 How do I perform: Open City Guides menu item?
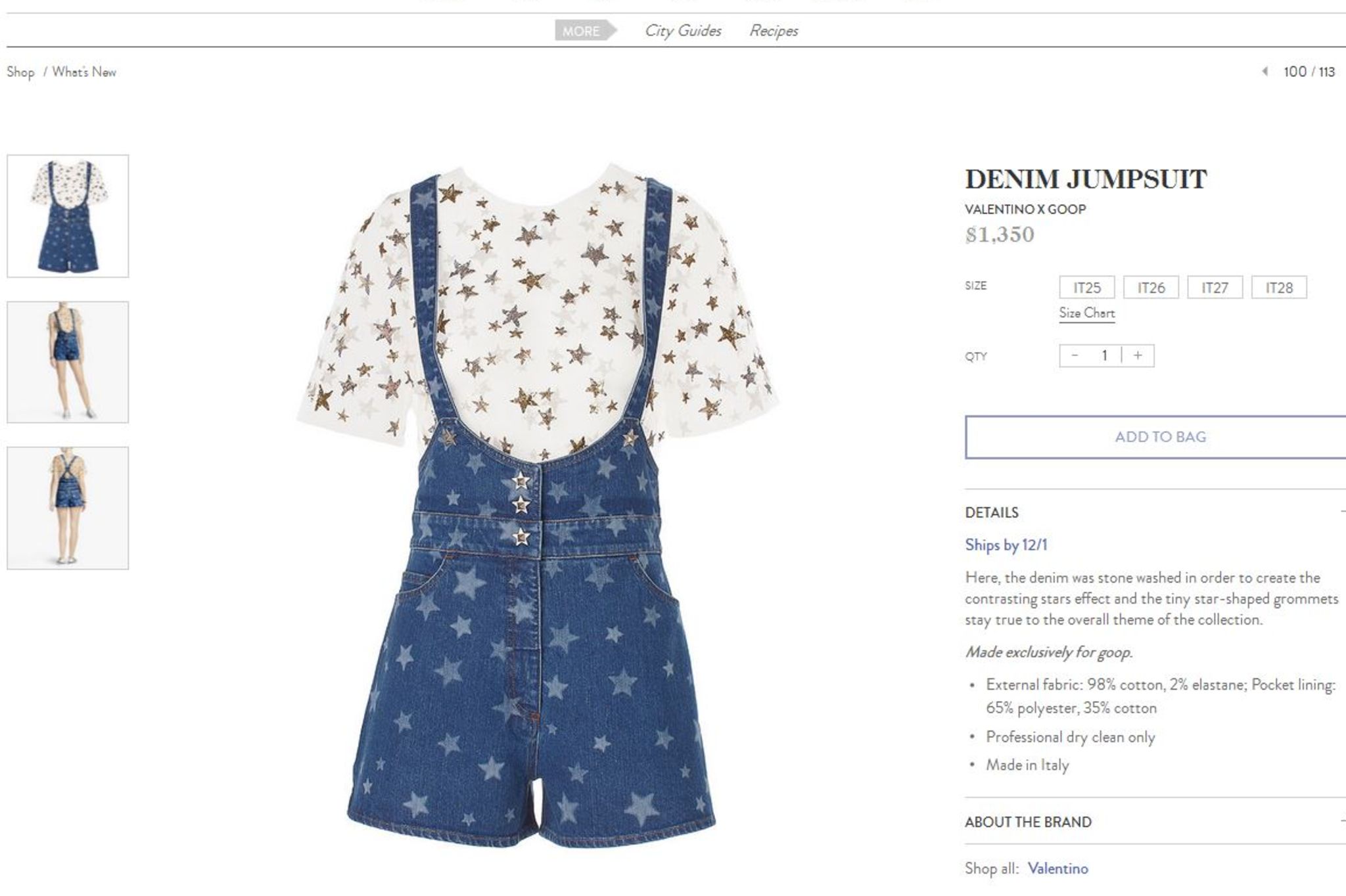pyautogui.click(x=683, y=31)
